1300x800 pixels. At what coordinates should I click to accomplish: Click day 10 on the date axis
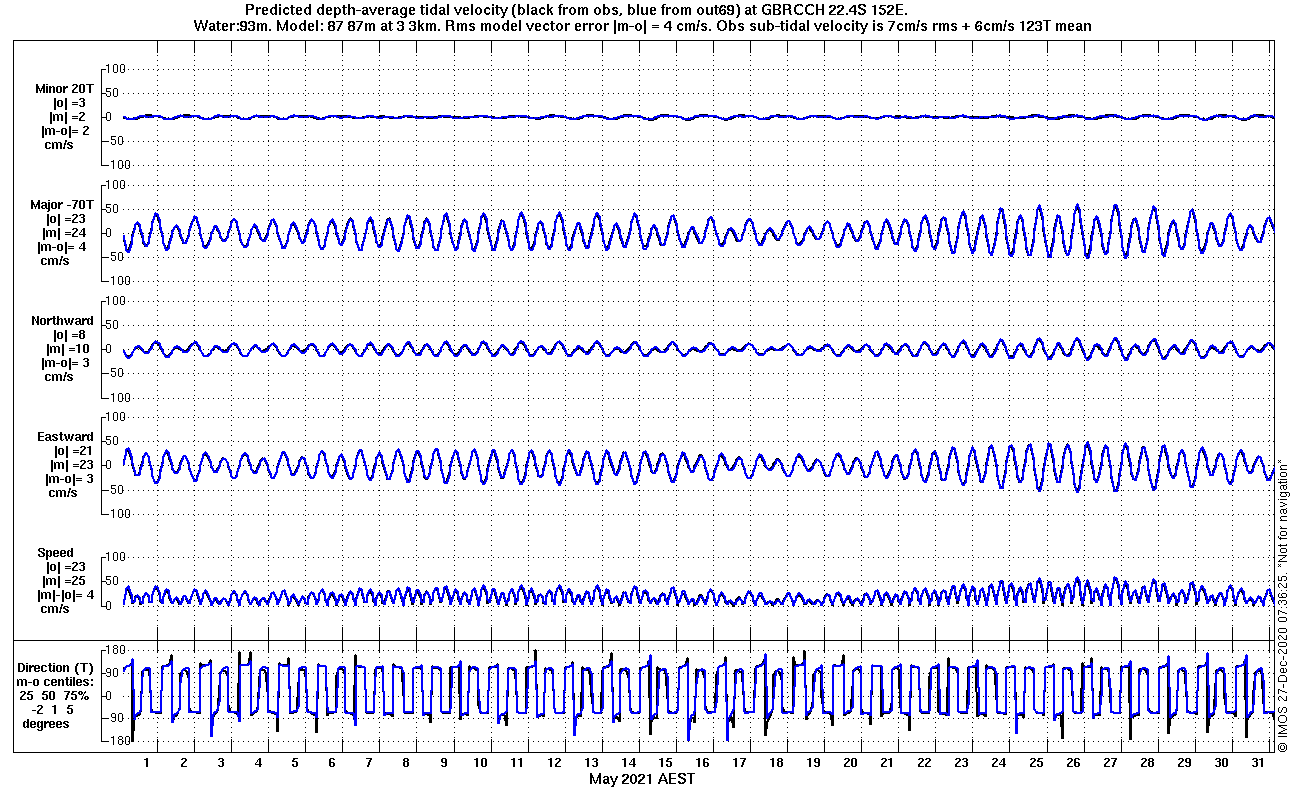point(480,763)
